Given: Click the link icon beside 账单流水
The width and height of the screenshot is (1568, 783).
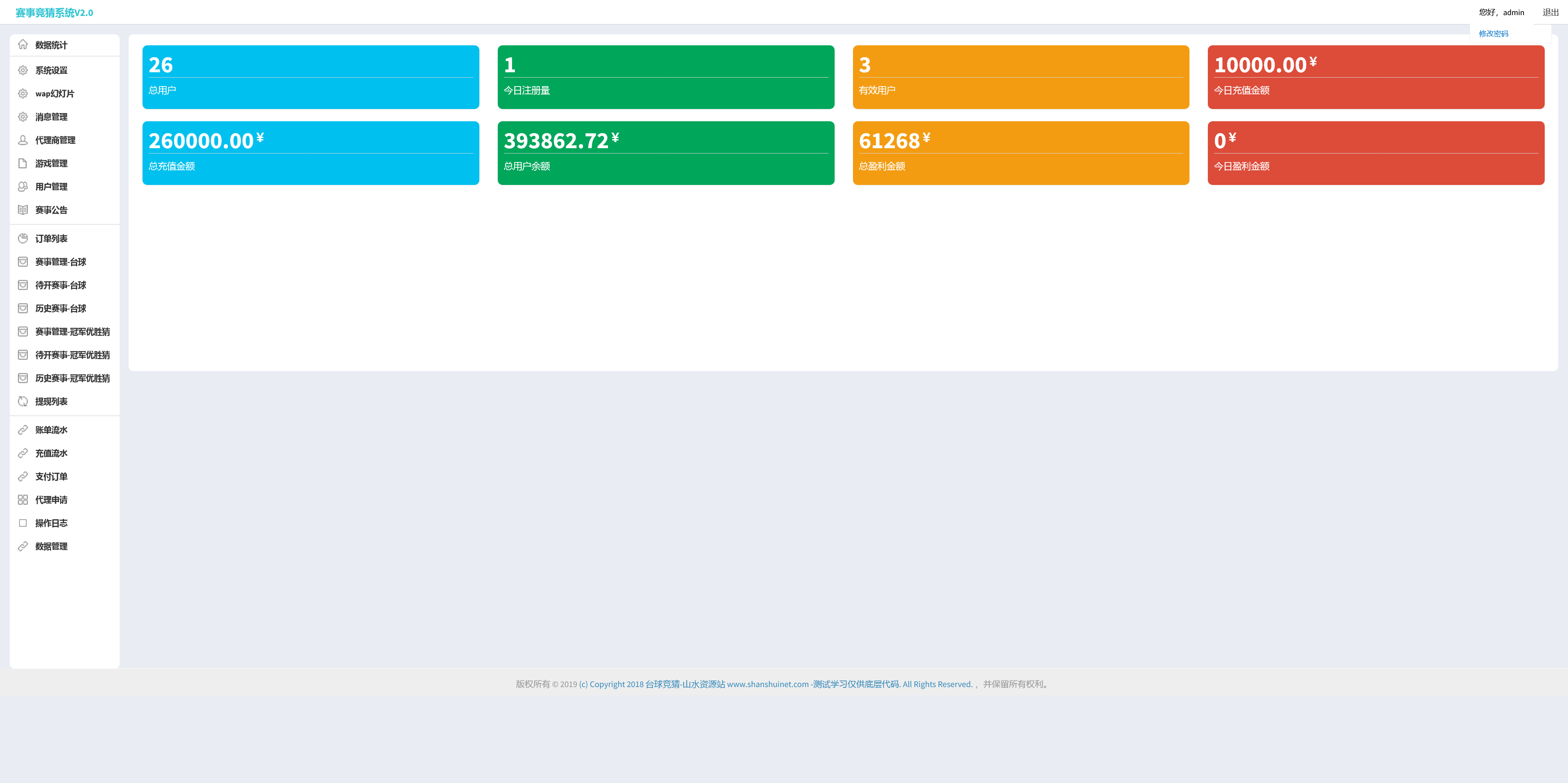Looking at the screenshot, I should coord(22,430).
